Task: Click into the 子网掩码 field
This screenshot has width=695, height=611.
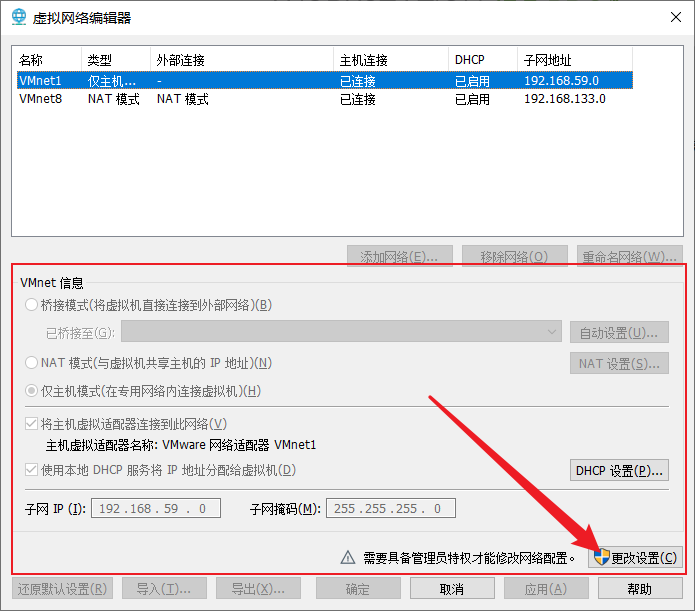Action: pyautogui.click(x=390, y=509)
